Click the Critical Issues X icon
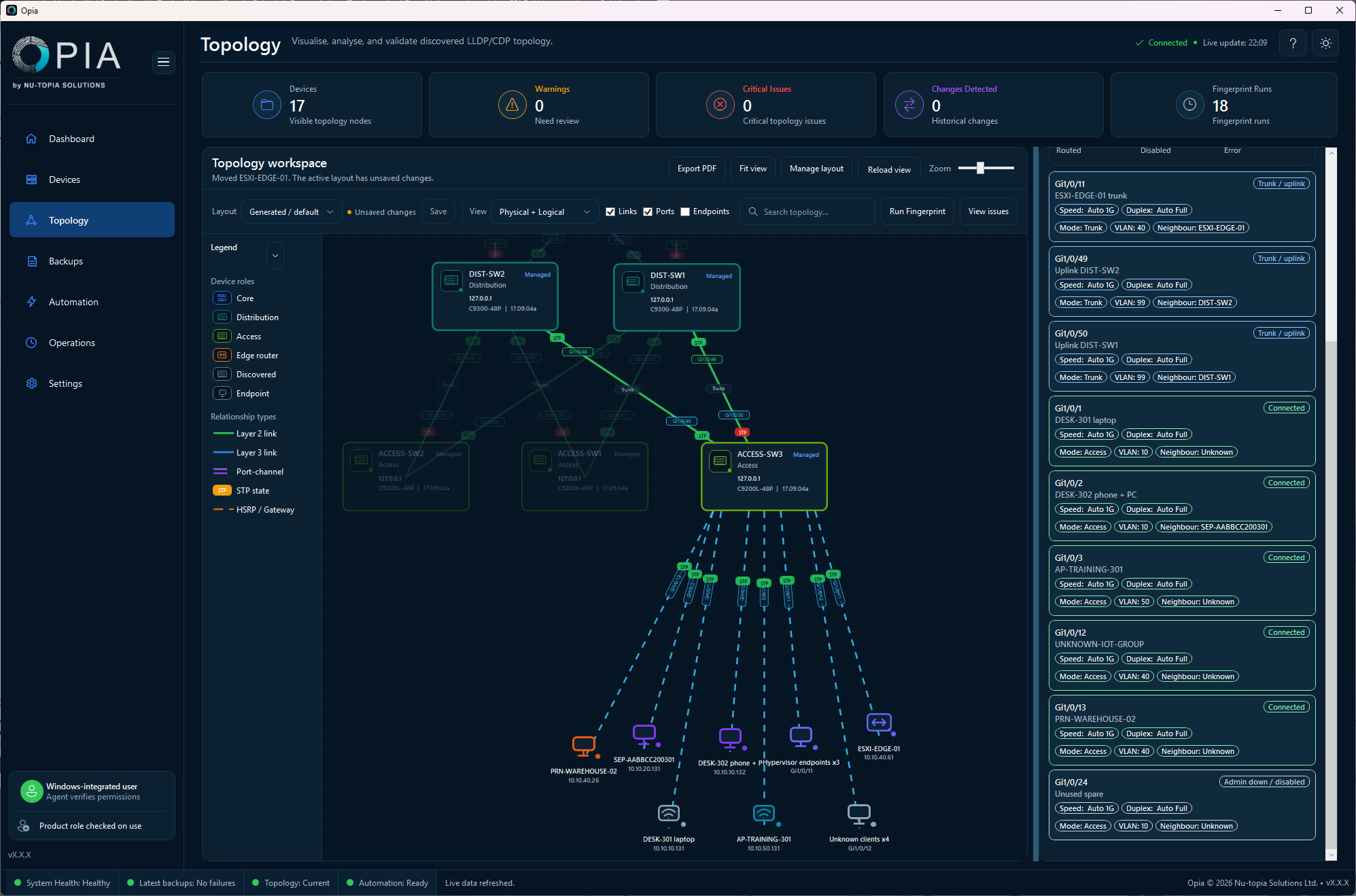The image size is (1356, 896). 720,105
